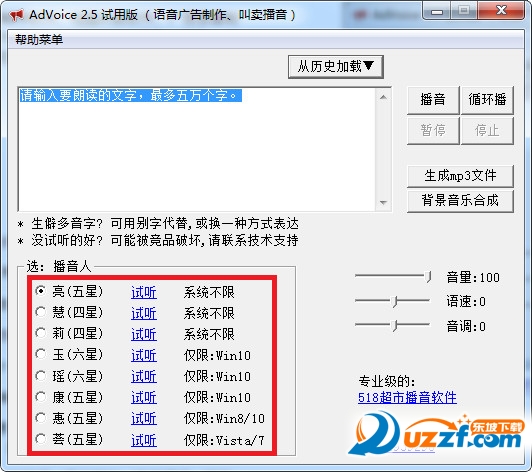Open the 518超市播音软件 link
The height and width of the screenshot is (472, 532).
point(407,397)
